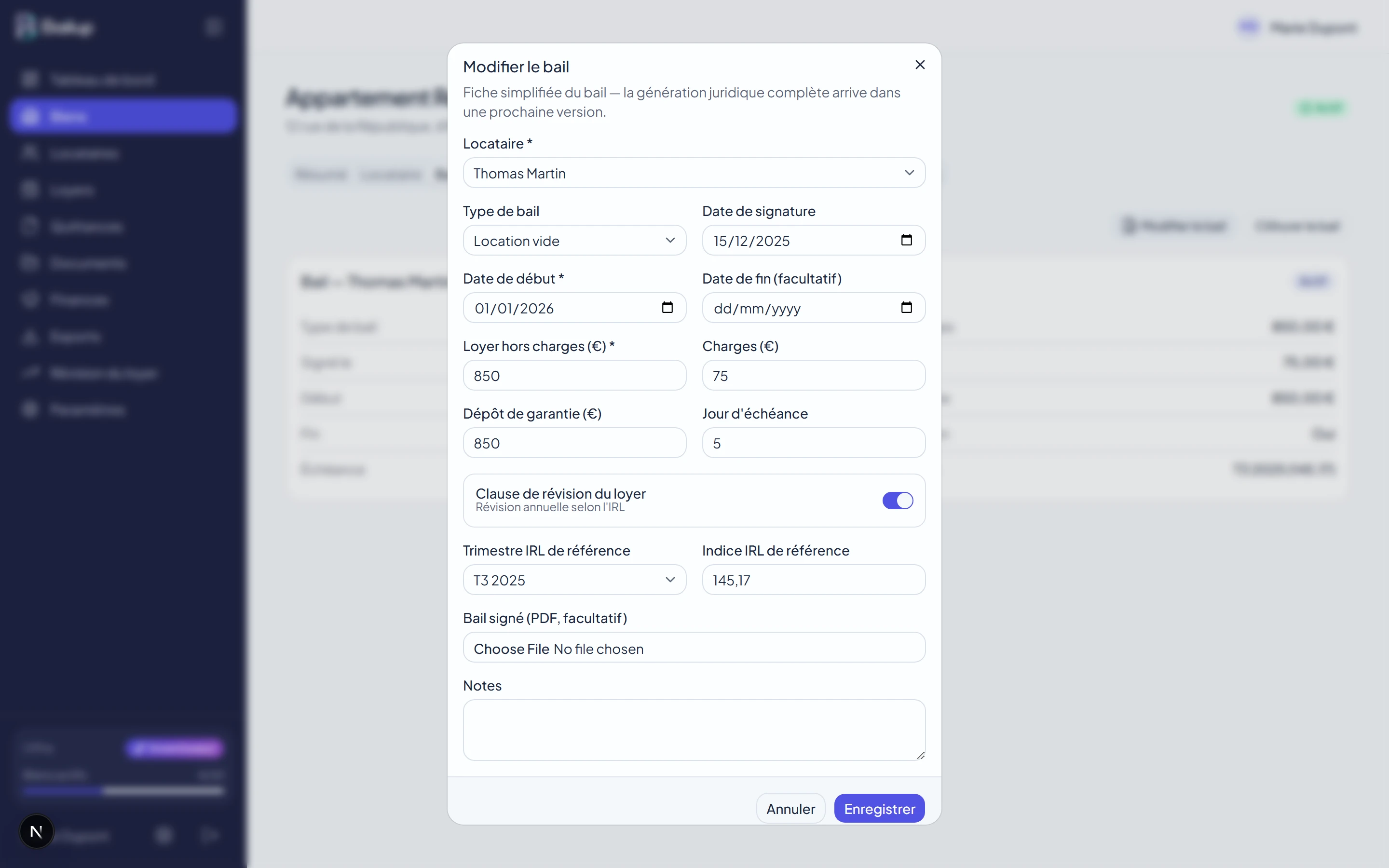The width and height of the screenshot is (1389, 868).
Task: Click into the Notes text area
Action: (x=694, y=730)
